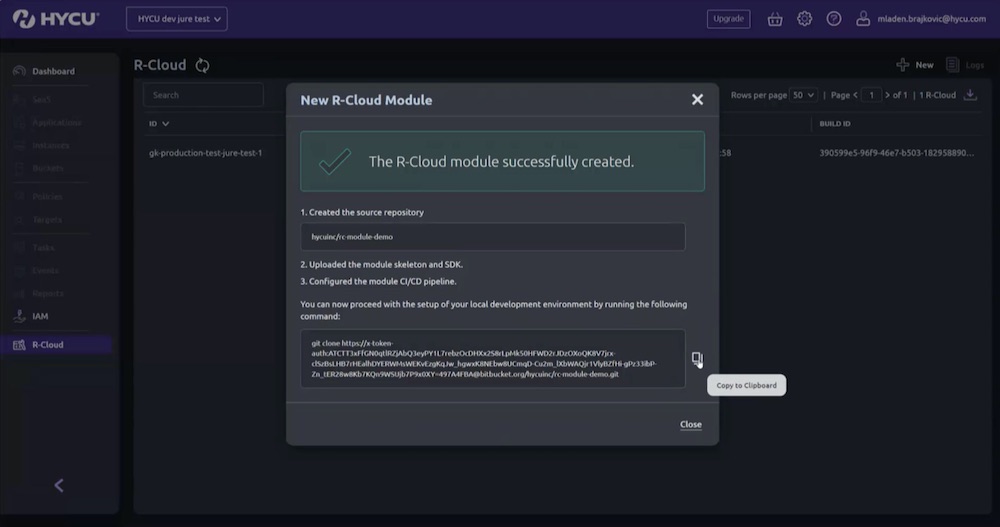The image size is (1000, 527).
Task: Open the settings gear icon
Action: tap(804, 19)
